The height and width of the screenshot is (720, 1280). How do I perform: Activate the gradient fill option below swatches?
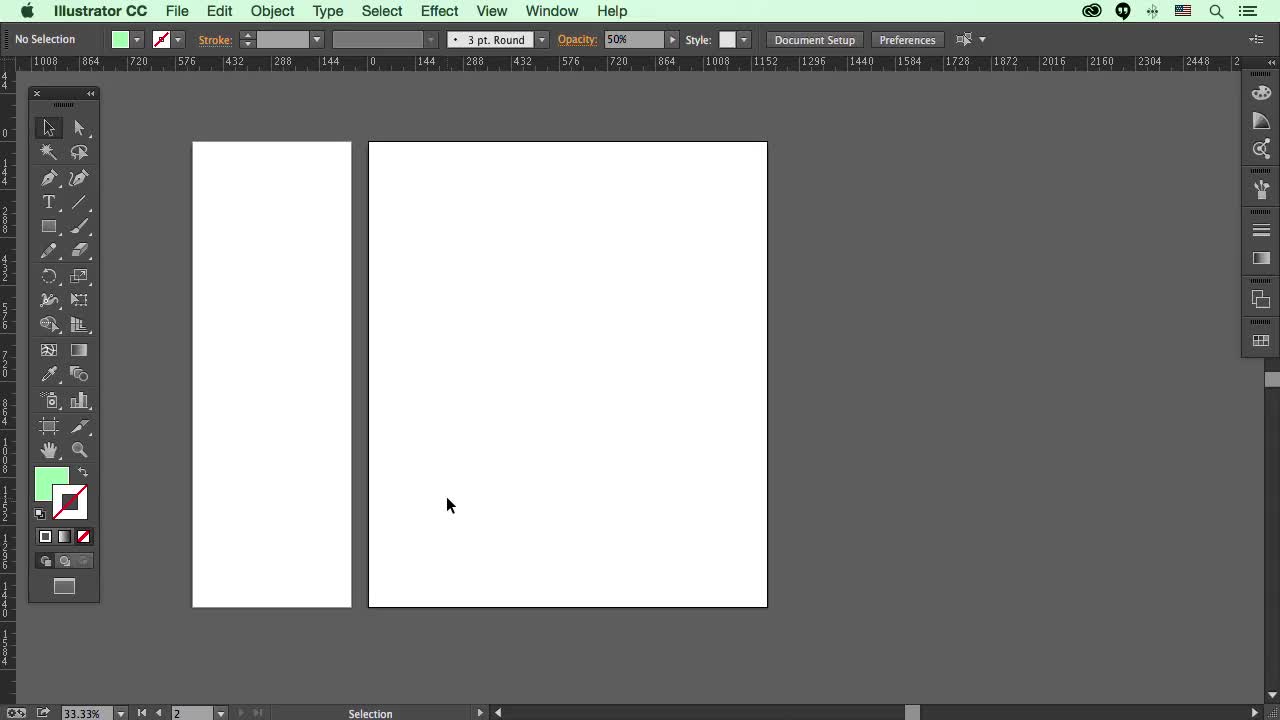click(x=64, y=537)
